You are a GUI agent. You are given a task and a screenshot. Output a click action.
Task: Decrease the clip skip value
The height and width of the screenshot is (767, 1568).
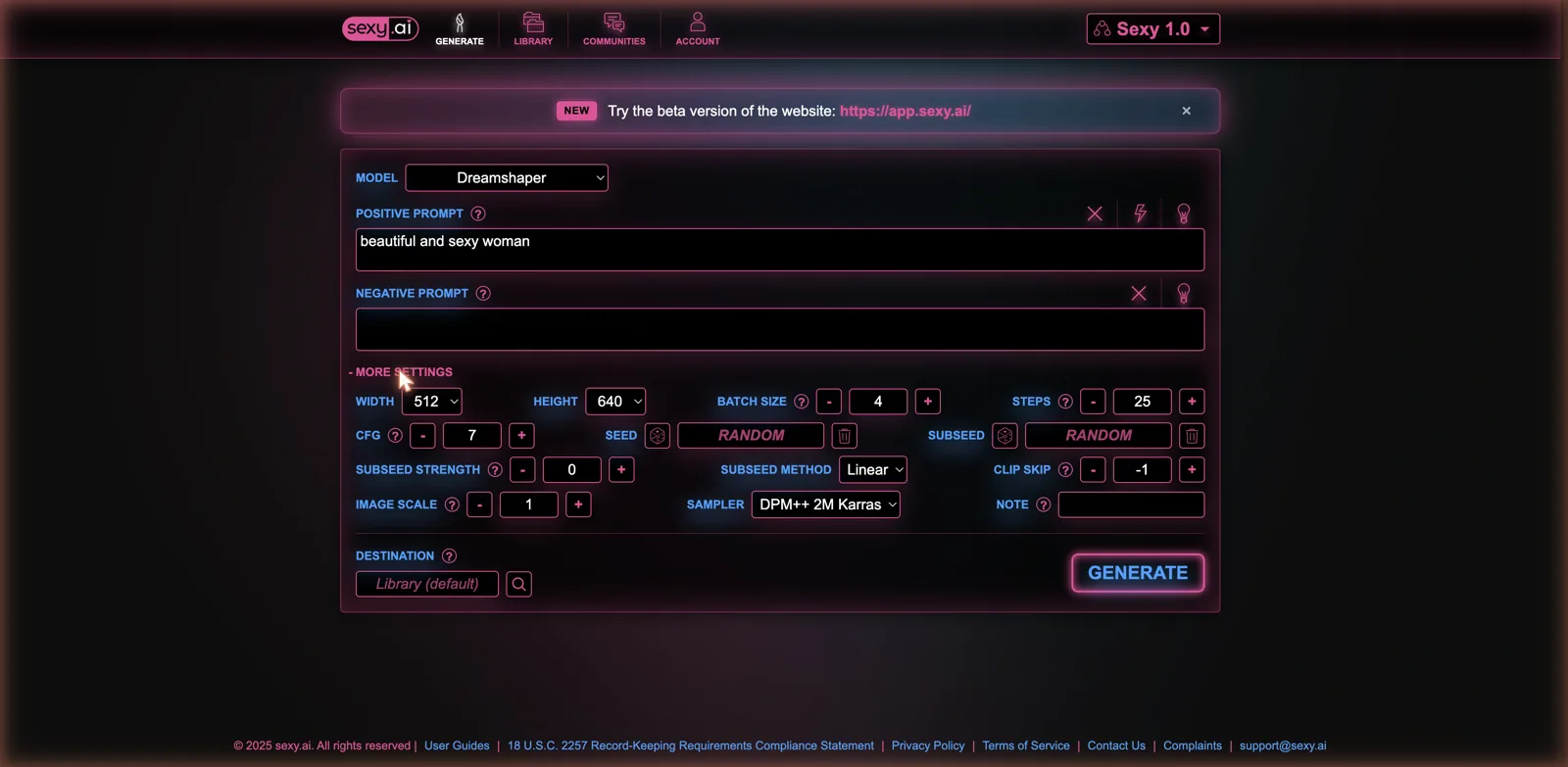1093,470
